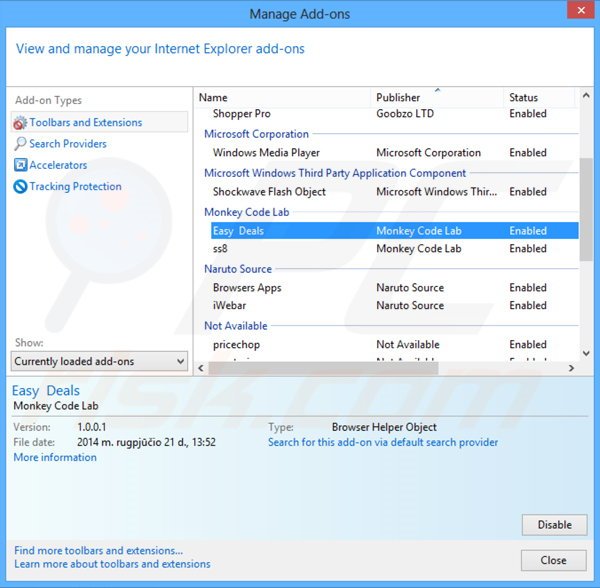Click the vertical scrollbar thumb

(586, 210)
